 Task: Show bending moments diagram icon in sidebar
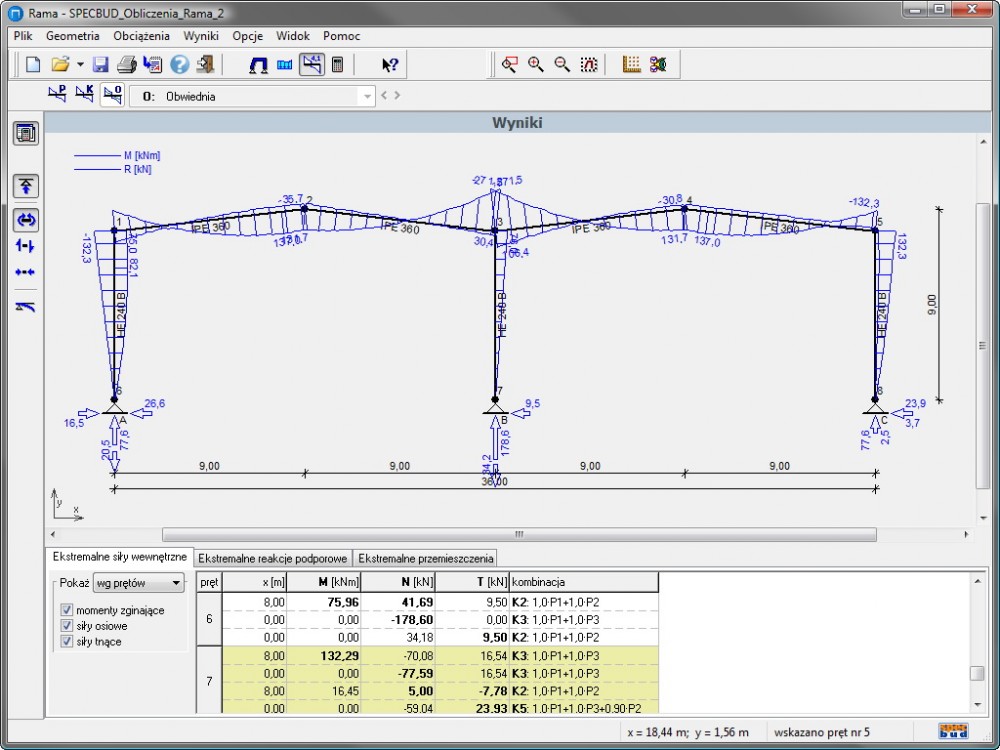click(x=26, y=220)
